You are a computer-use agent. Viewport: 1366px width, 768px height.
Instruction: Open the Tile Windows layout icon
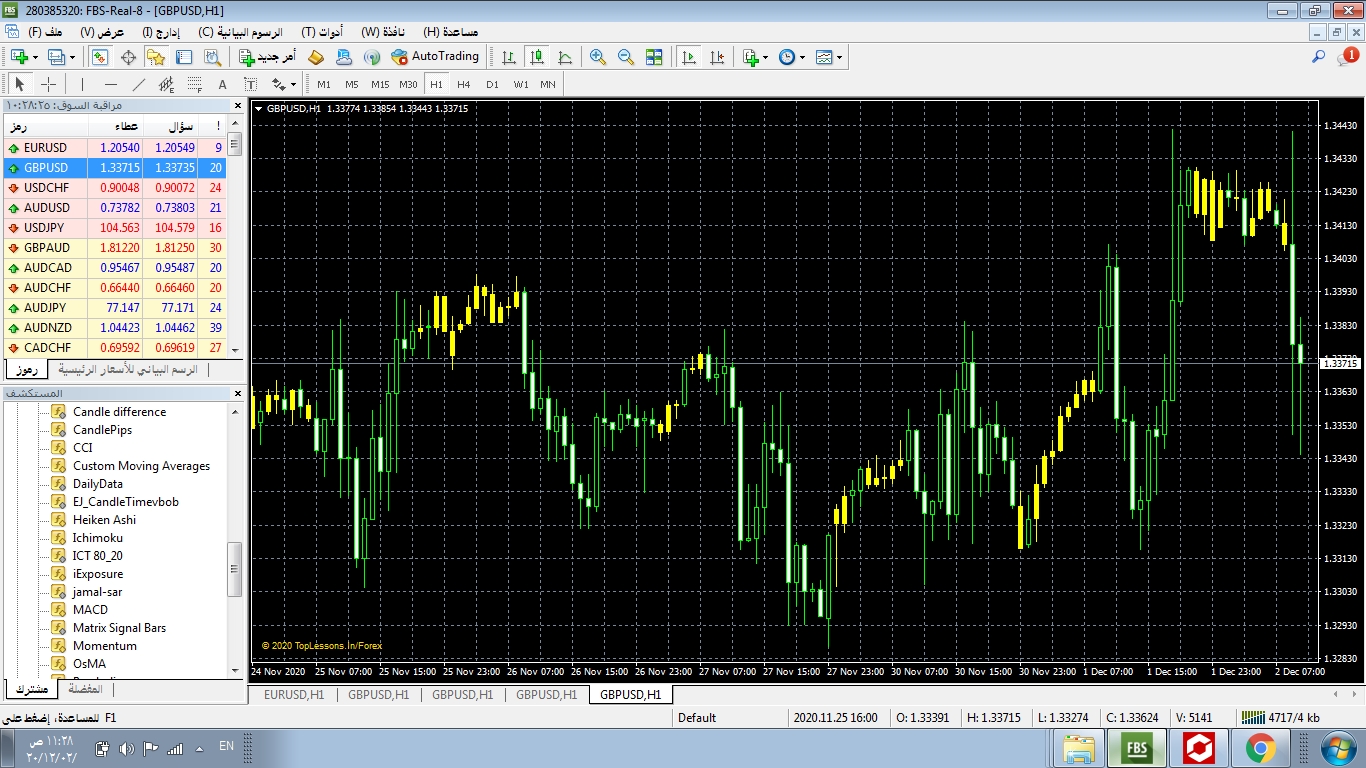654,58
